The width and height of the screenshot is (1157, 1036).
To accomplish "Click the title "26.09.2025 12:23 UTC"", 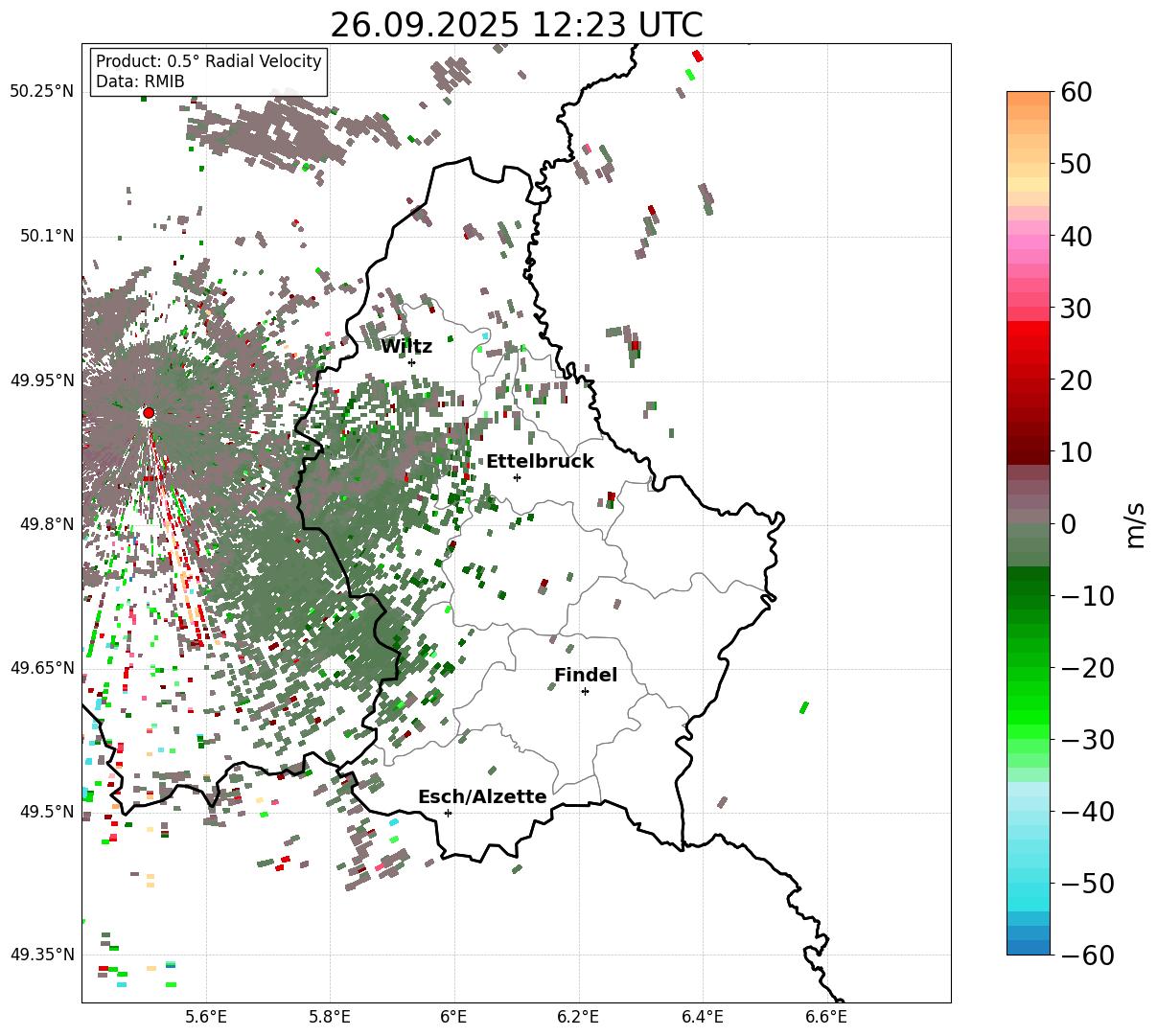I will [x=516, y=25].
